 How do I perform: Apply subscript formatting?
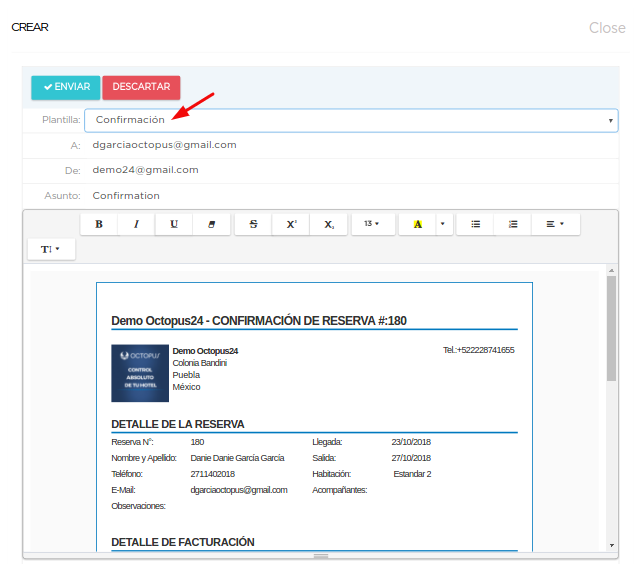click(x=329, y=224)
